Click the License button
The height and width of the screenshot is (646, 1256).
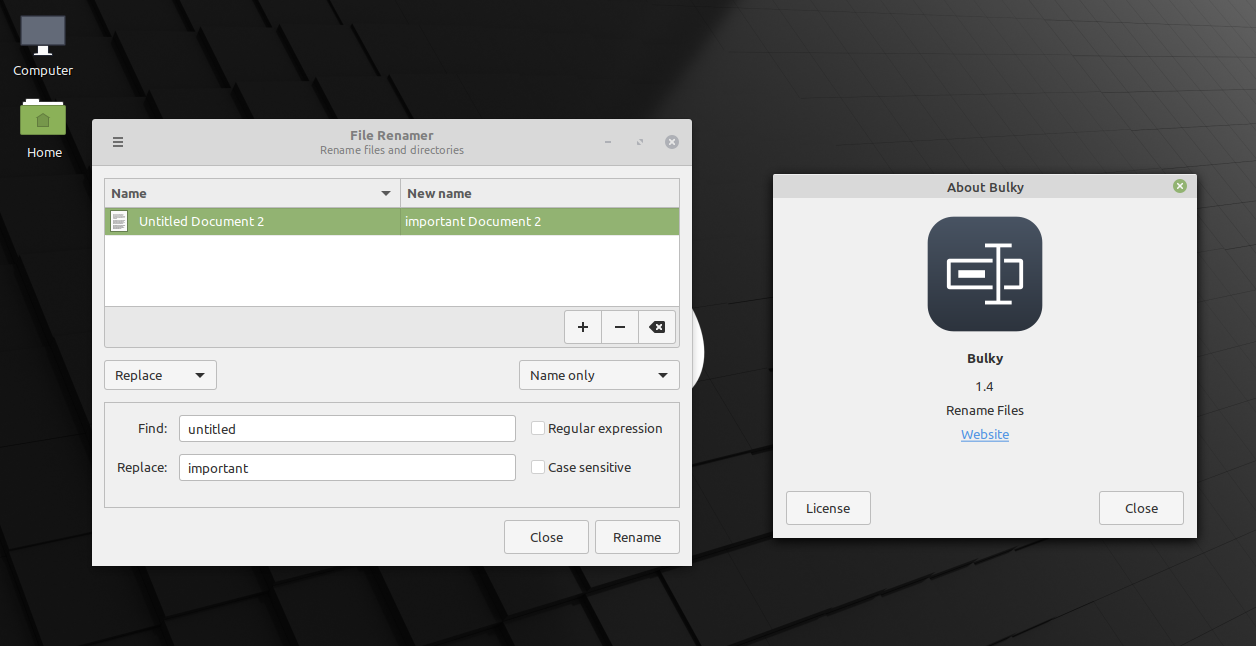(x=828, y=508)
